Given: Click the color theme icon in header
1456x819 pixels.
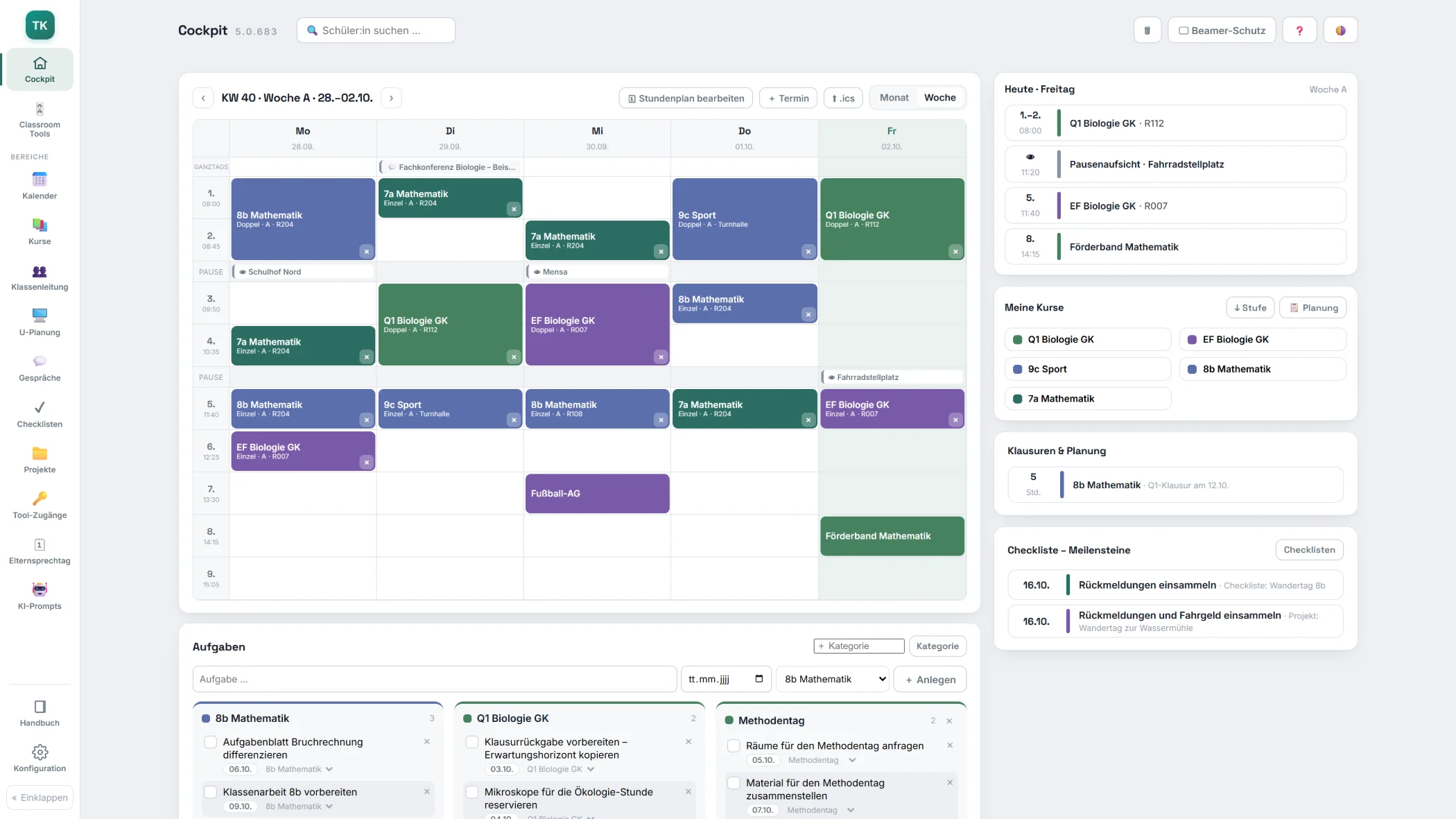Looking at the screenshot, I should [1340, 31].
